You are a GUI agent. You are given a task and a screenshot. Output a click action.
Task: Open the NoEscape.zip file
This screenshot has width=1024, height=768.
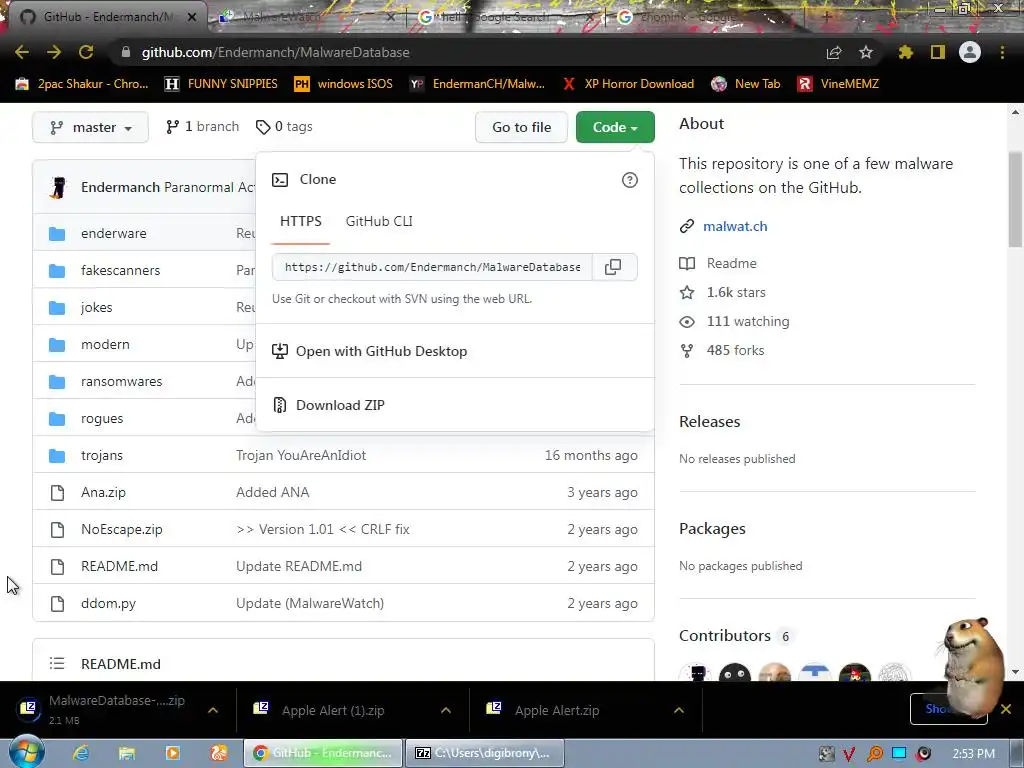121,530
